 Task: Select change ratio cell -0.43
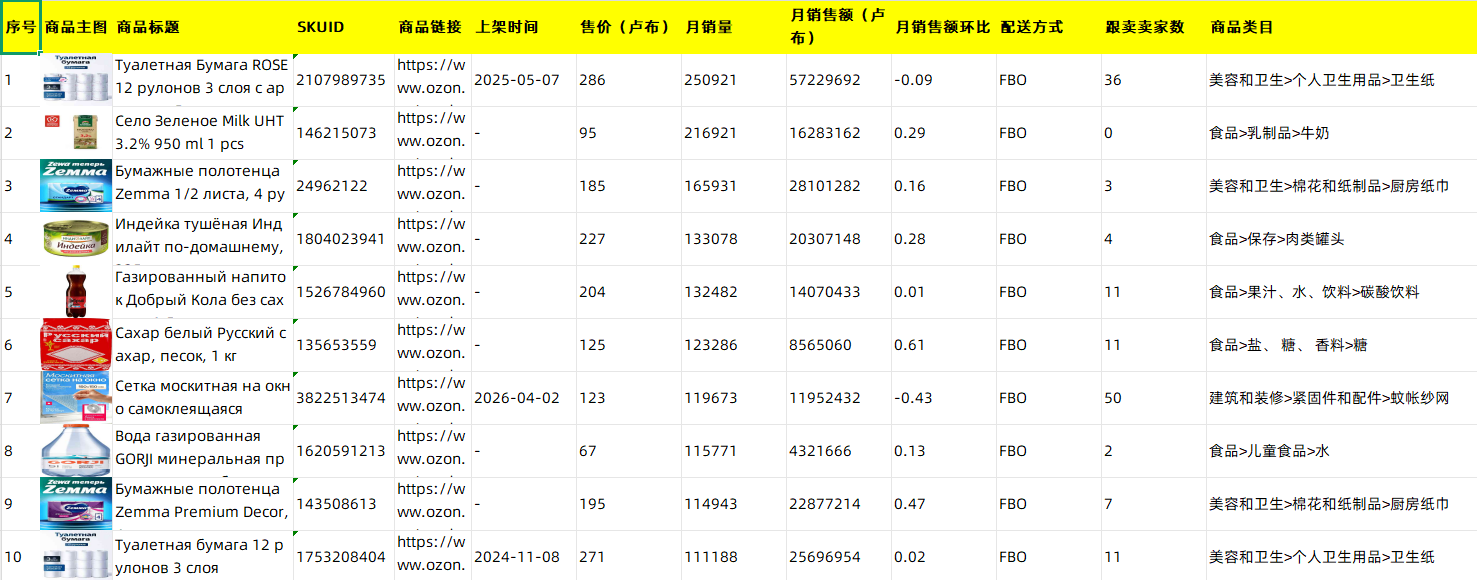click(943, 398)
